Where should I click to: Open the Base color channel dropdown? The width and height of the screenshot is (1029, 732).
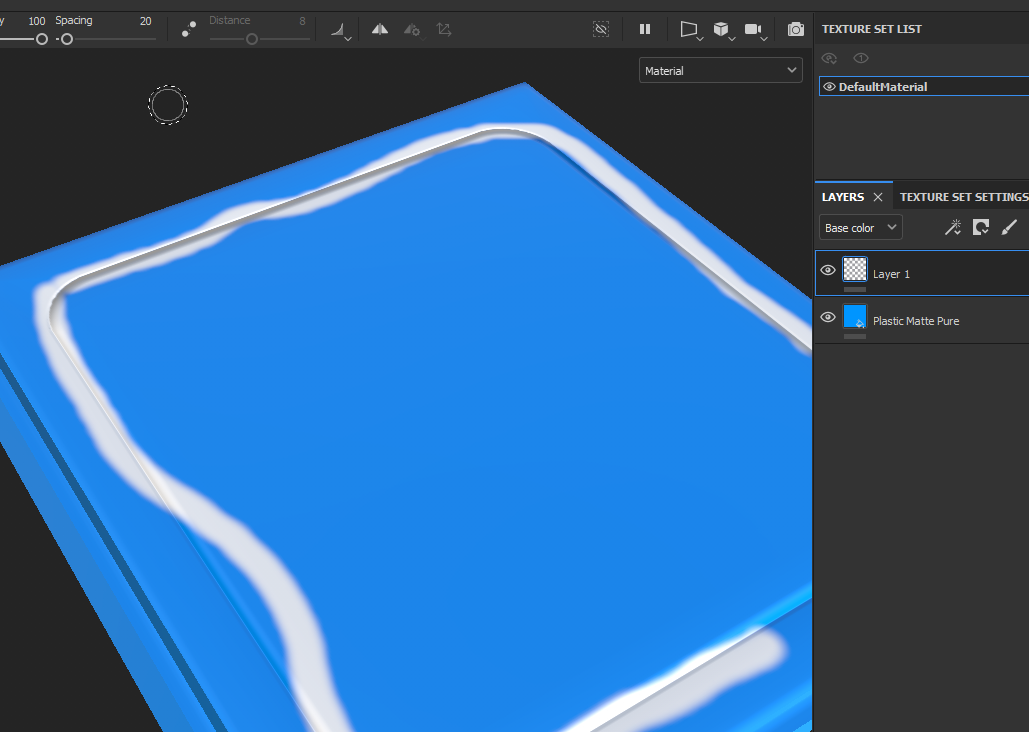861,228
